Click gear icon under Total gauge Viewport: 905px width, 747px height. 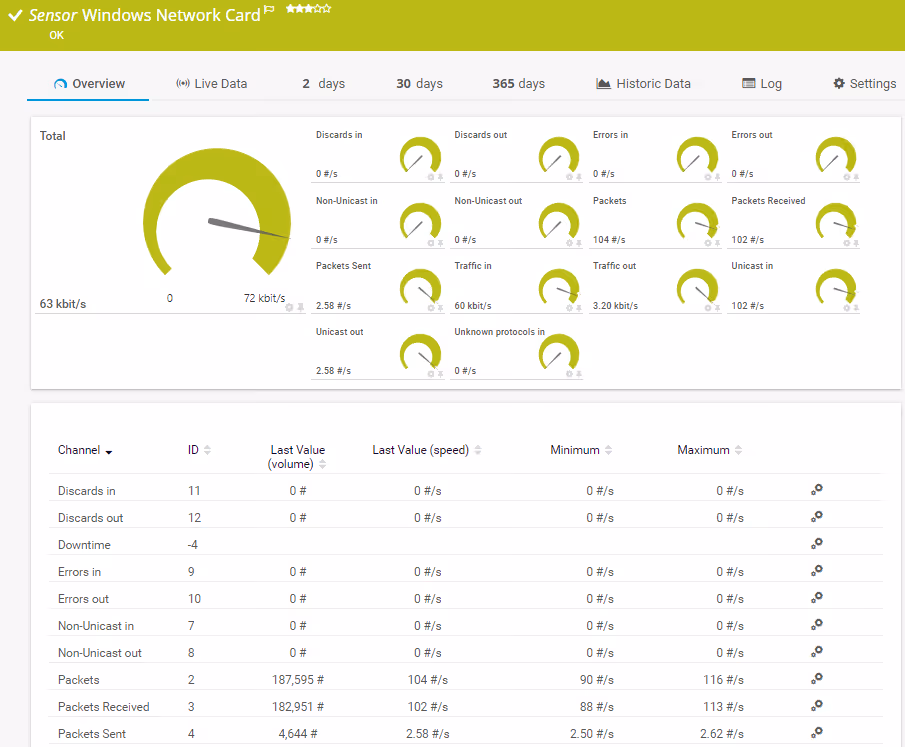click(290, 307)
